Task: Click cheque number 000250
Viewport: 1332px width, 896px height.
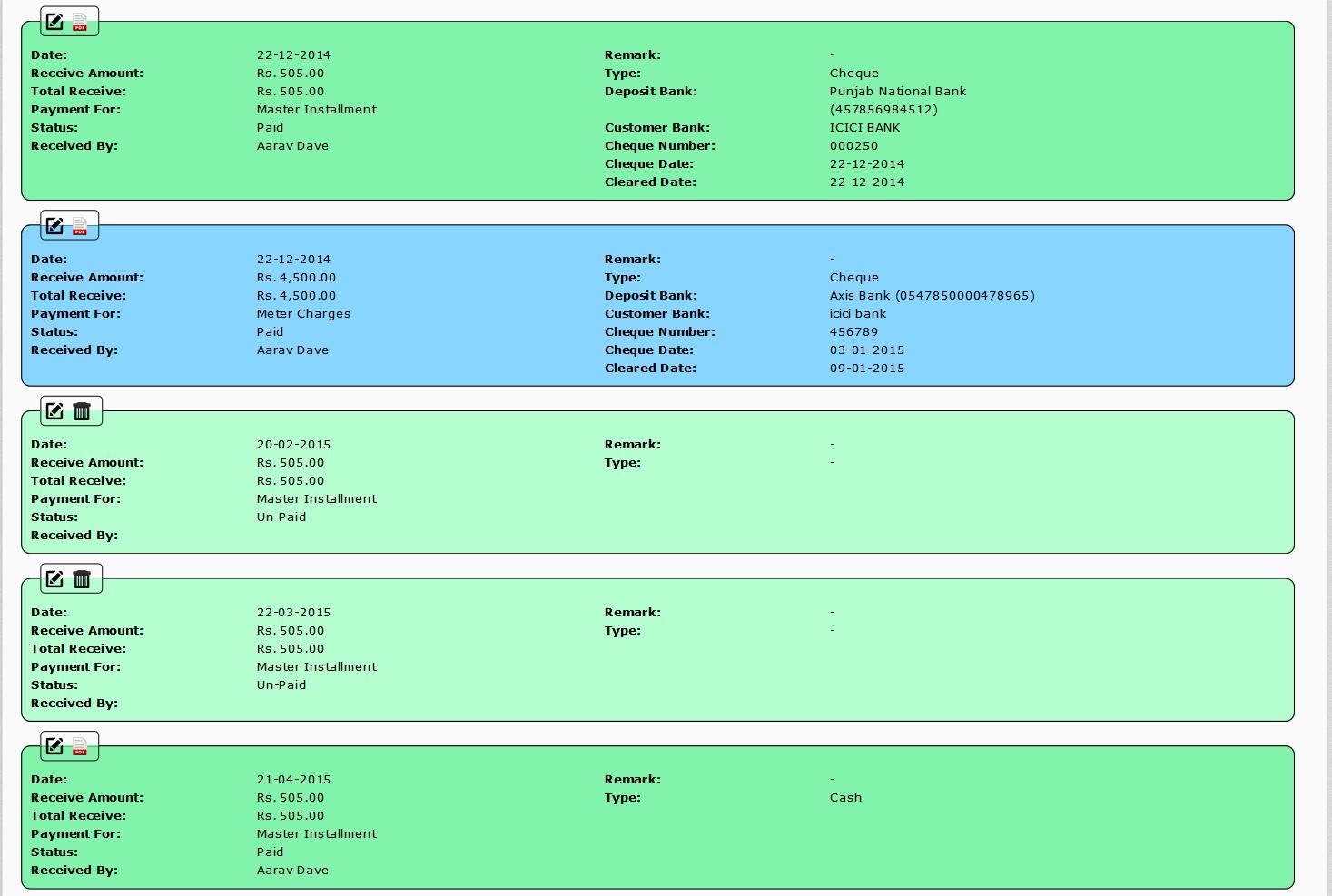Action: click(853, 146)
